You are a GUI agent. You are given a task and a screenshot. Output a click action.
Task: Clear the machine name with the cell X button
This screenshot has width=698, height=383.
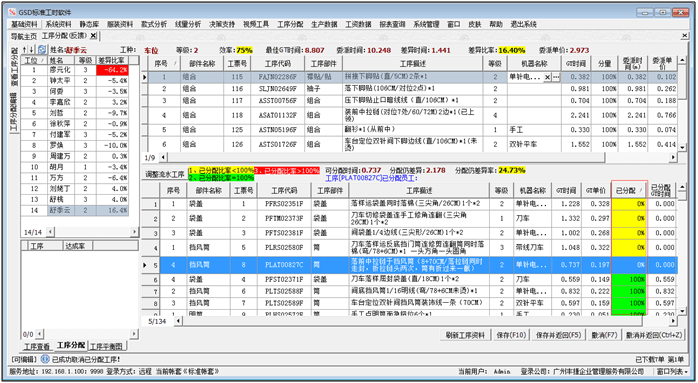click(x=547, y=77)
